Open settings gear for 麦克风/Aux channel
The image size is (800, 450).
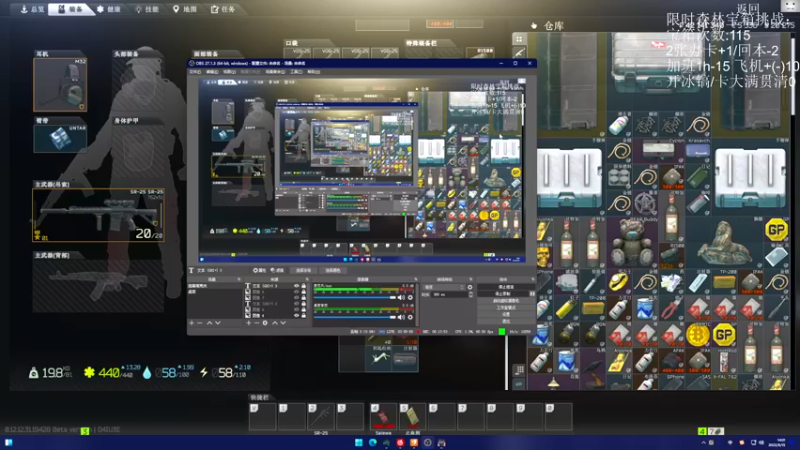tap(410, 297)
